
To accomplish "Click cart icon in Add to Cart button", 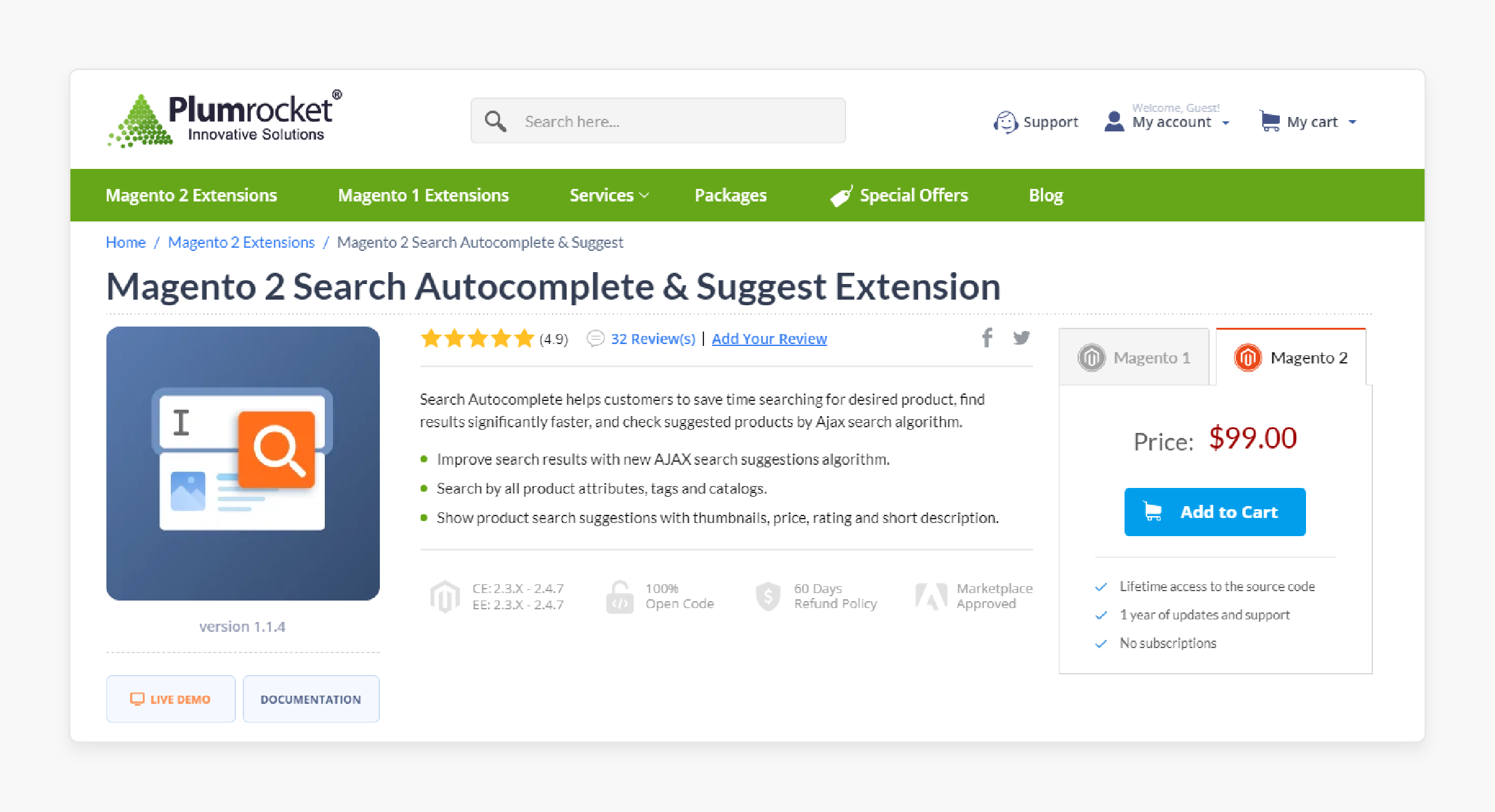I will pos(1153,512).
